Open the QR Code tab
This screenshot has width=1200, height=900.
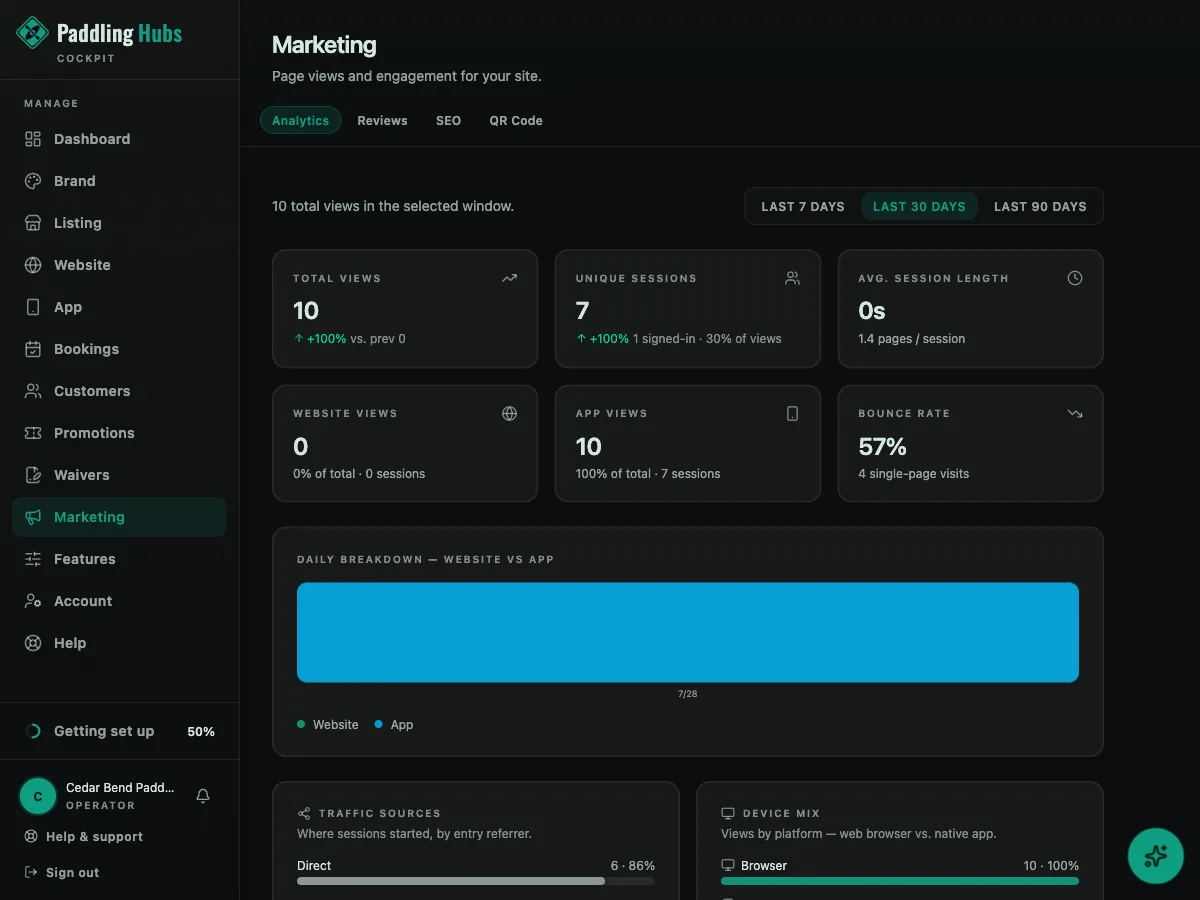coord(516,120)
